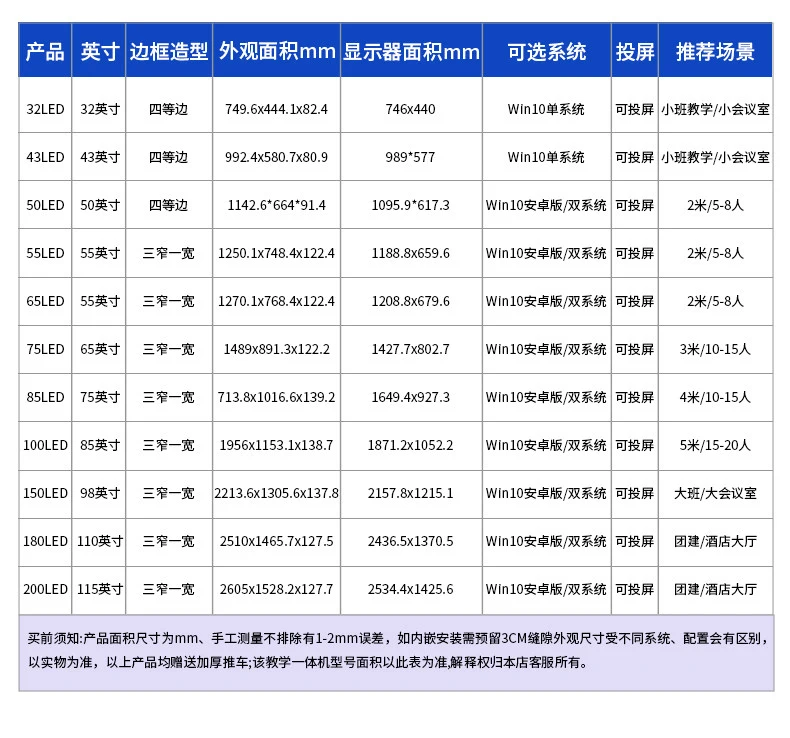Click the 150LED product cell
This screenshot has height=738, width=790.
(45, 493)
